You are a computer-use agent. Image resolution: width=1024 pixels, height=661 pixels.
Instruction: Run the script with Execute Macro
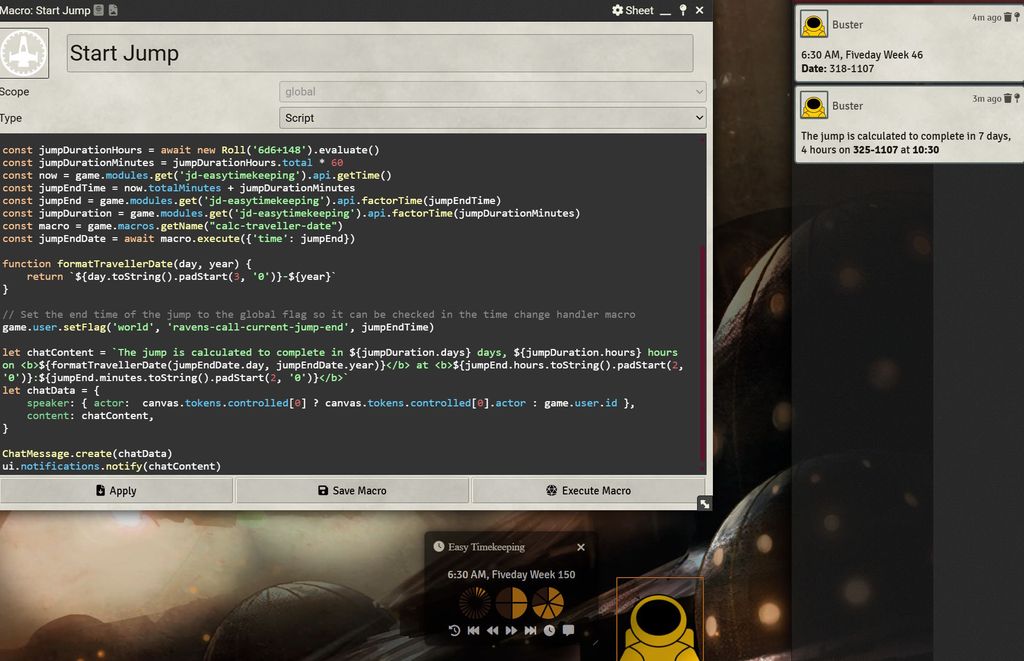pyautogui.click(x=588, y=491)
